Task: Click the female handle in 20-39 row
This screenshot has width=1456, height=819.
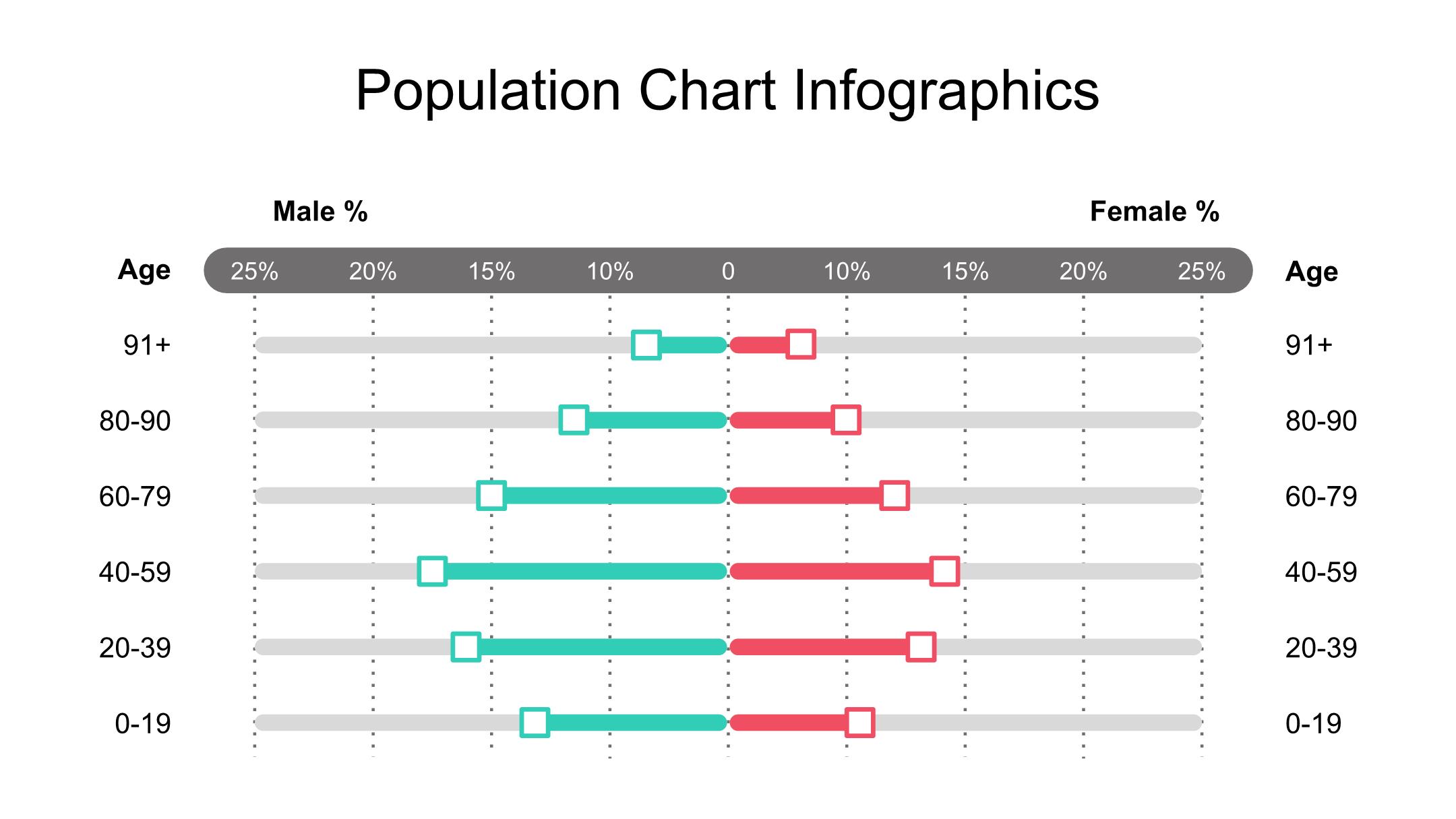Action: 921,647
